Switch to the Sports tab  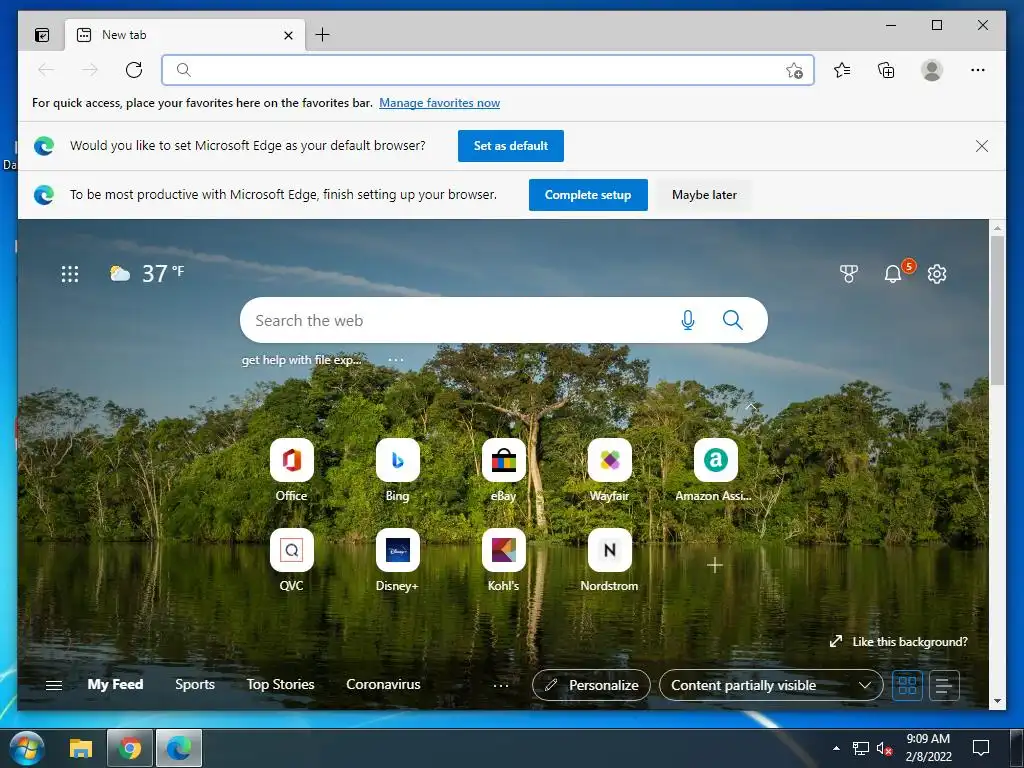click(x=195, y=684)
